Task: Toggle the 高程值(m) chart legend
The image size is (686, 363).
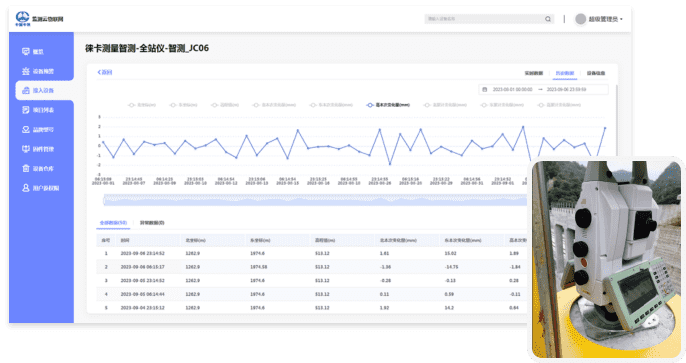Action: (x=225, y=105)
